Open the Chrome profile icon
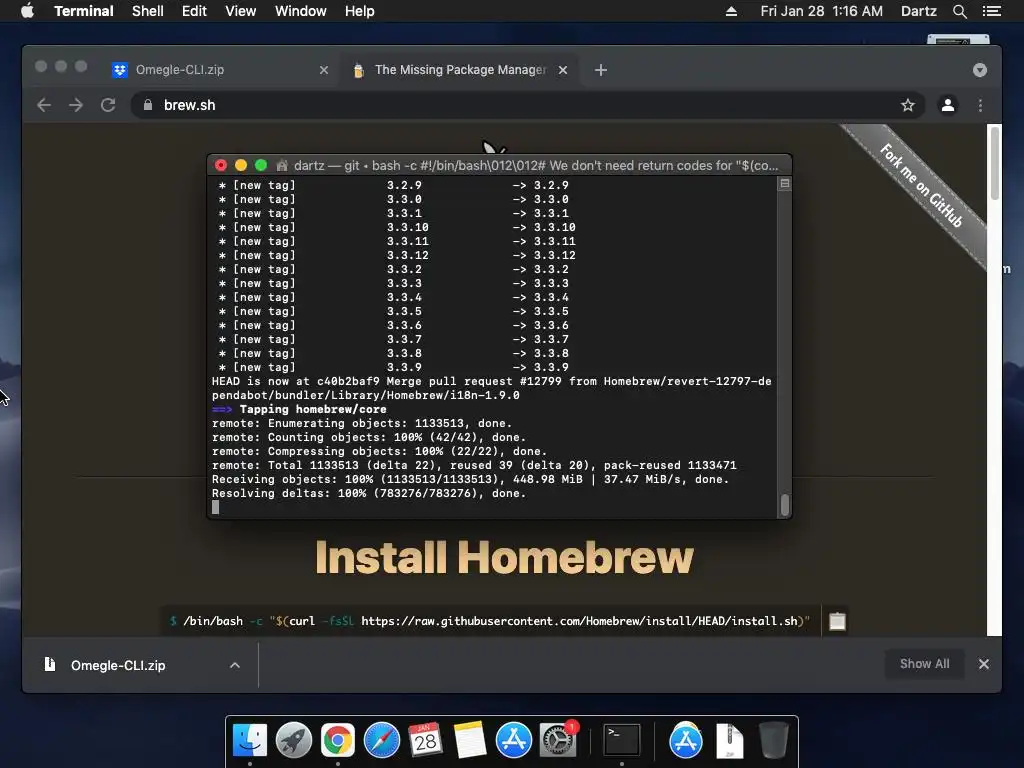 coord(948,105)
